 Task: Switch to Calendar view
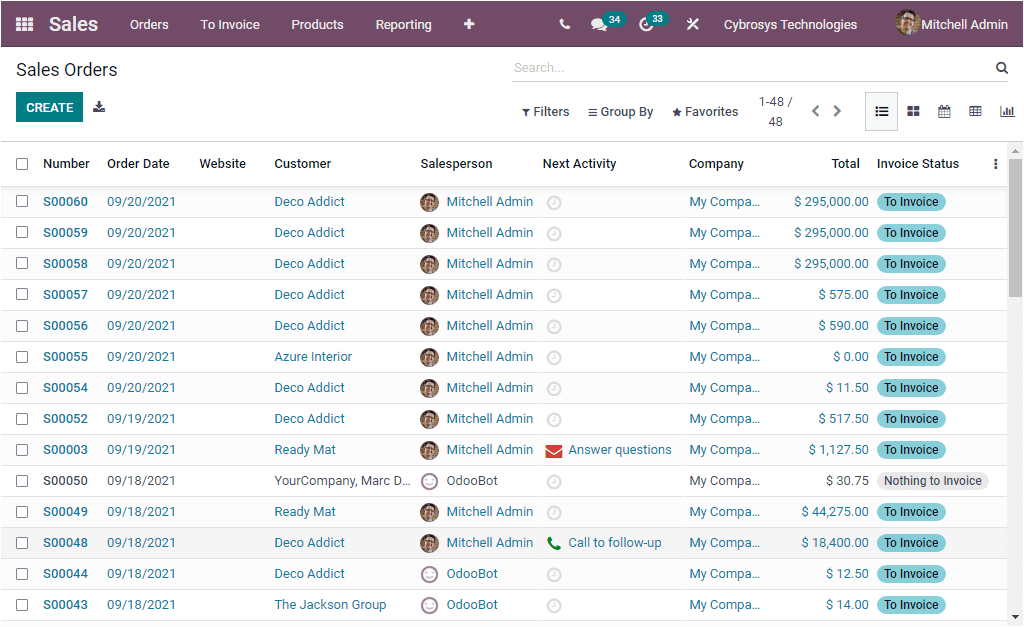tap(944, 111)
